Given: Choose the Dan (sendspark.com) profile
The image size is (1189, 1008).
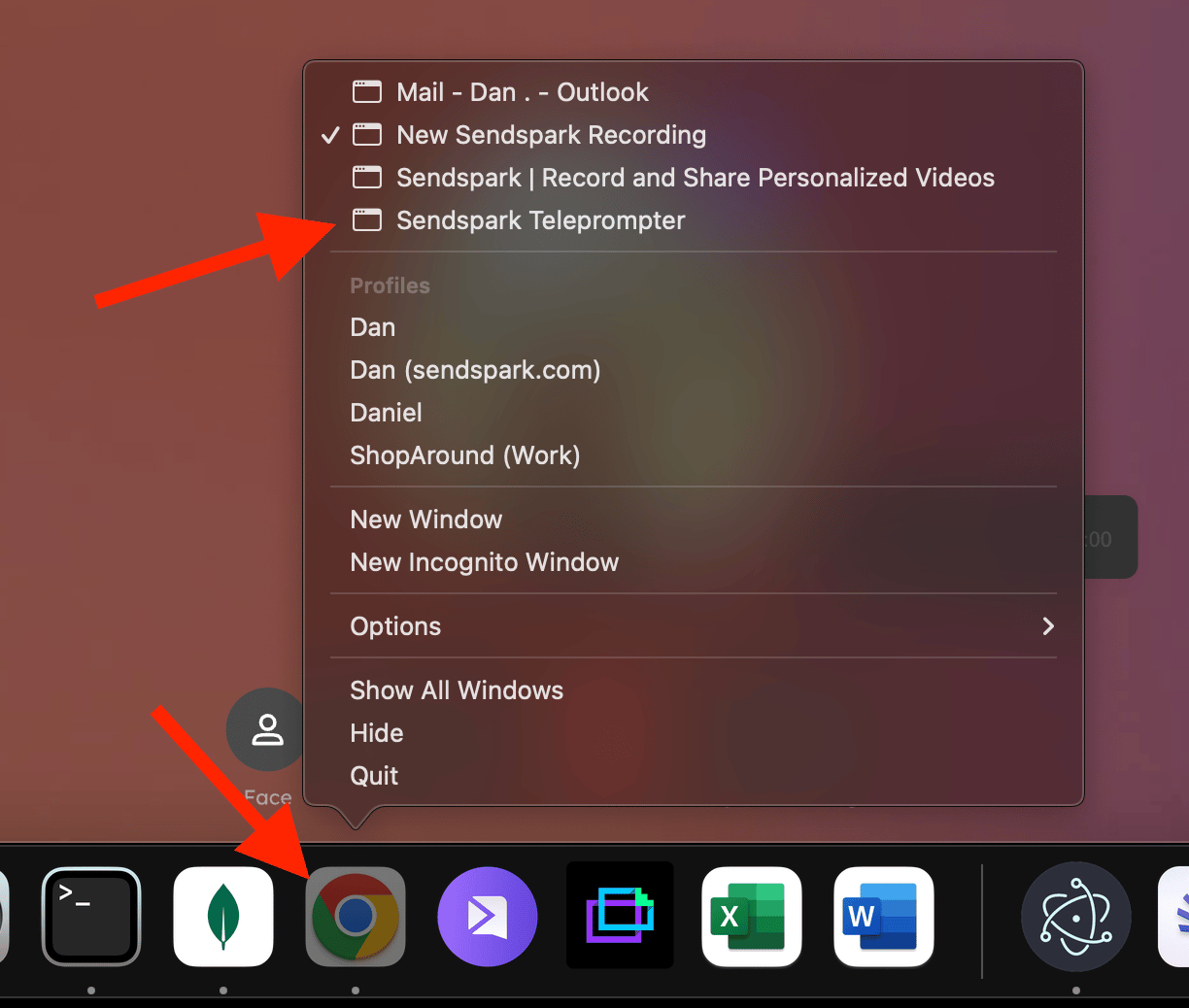Looking at the screenshot, I should (x=694, y=370).
